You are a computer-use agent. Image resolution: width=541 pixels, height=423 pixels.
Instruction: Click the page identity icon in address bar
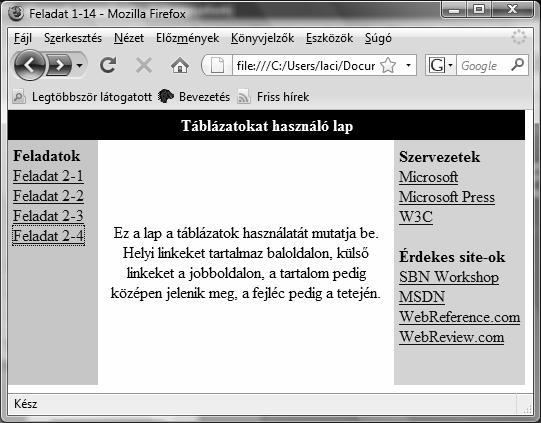(x=217, y=65)
